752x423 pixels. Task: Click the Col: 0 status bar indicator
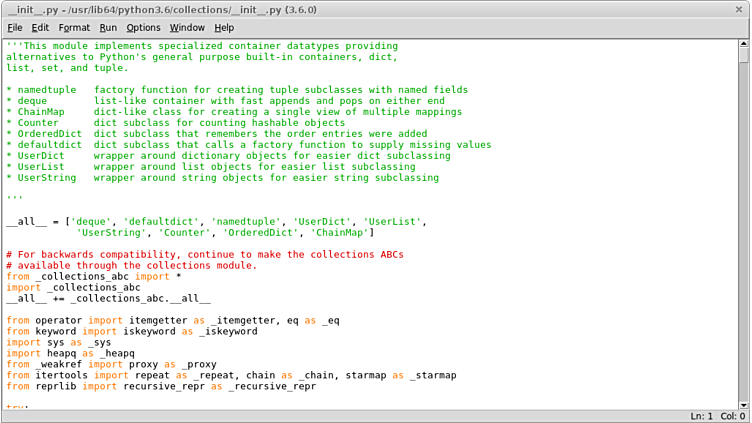point(732,415)
